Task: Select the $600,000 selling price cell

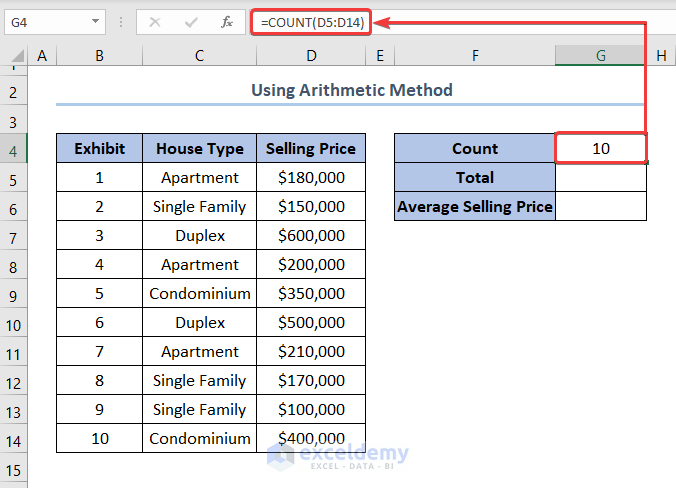Action: click(311, 236)
